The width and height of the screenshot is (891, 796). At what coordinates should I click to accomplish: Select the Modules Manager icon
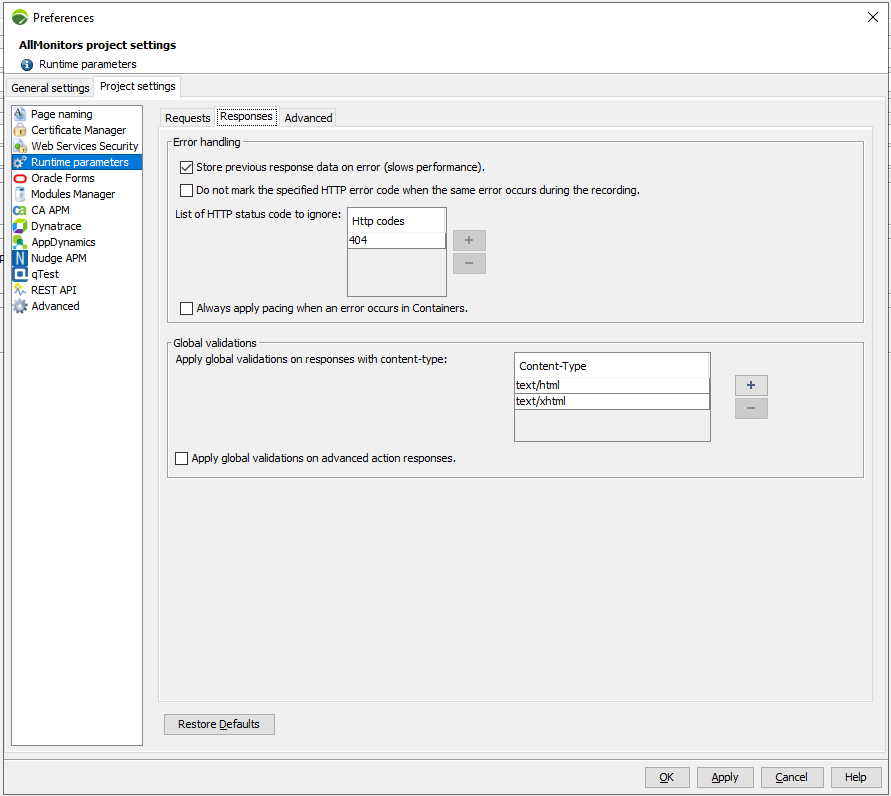pos(20,194)
